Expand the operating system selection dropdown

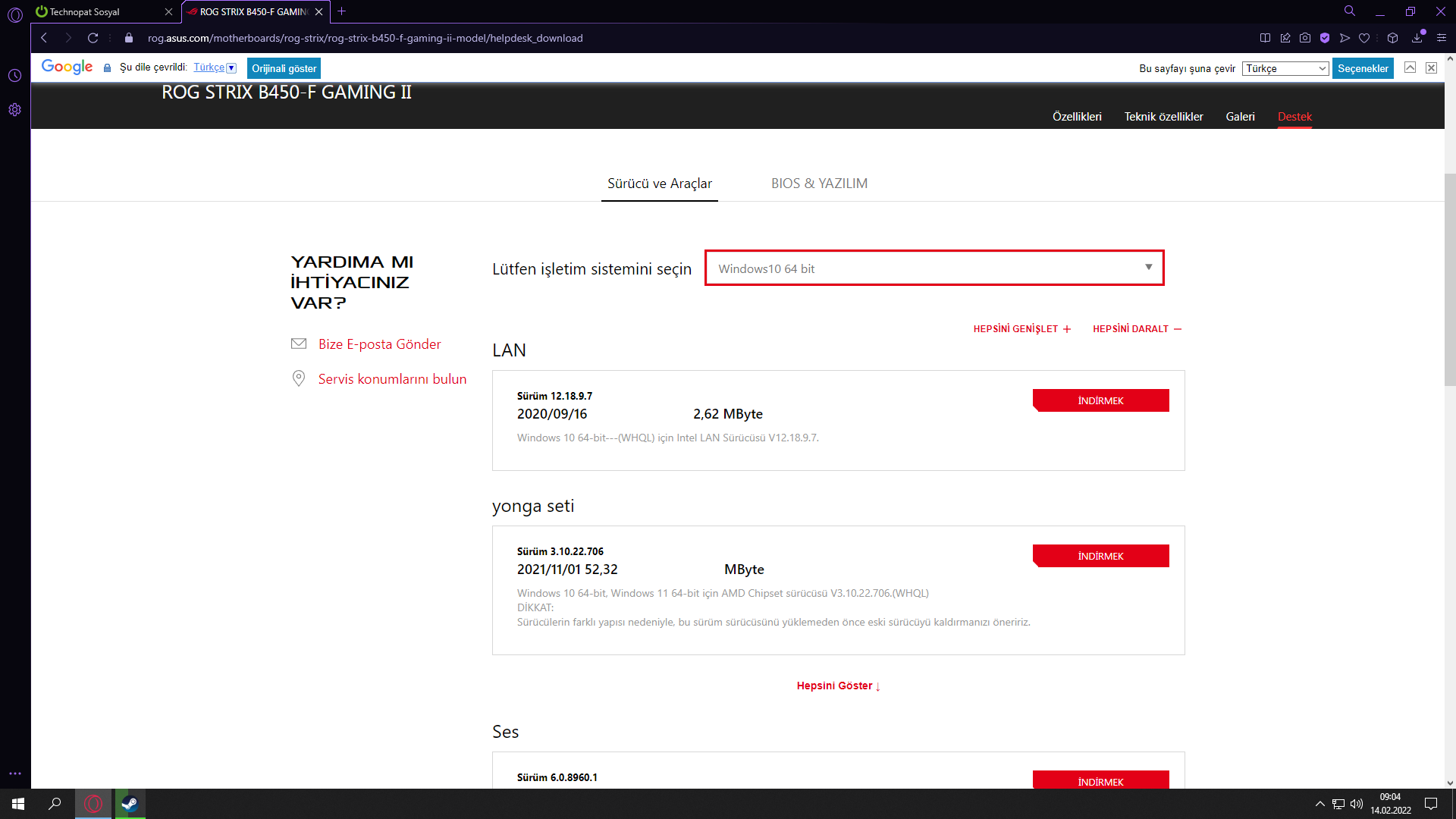[934, 268]
